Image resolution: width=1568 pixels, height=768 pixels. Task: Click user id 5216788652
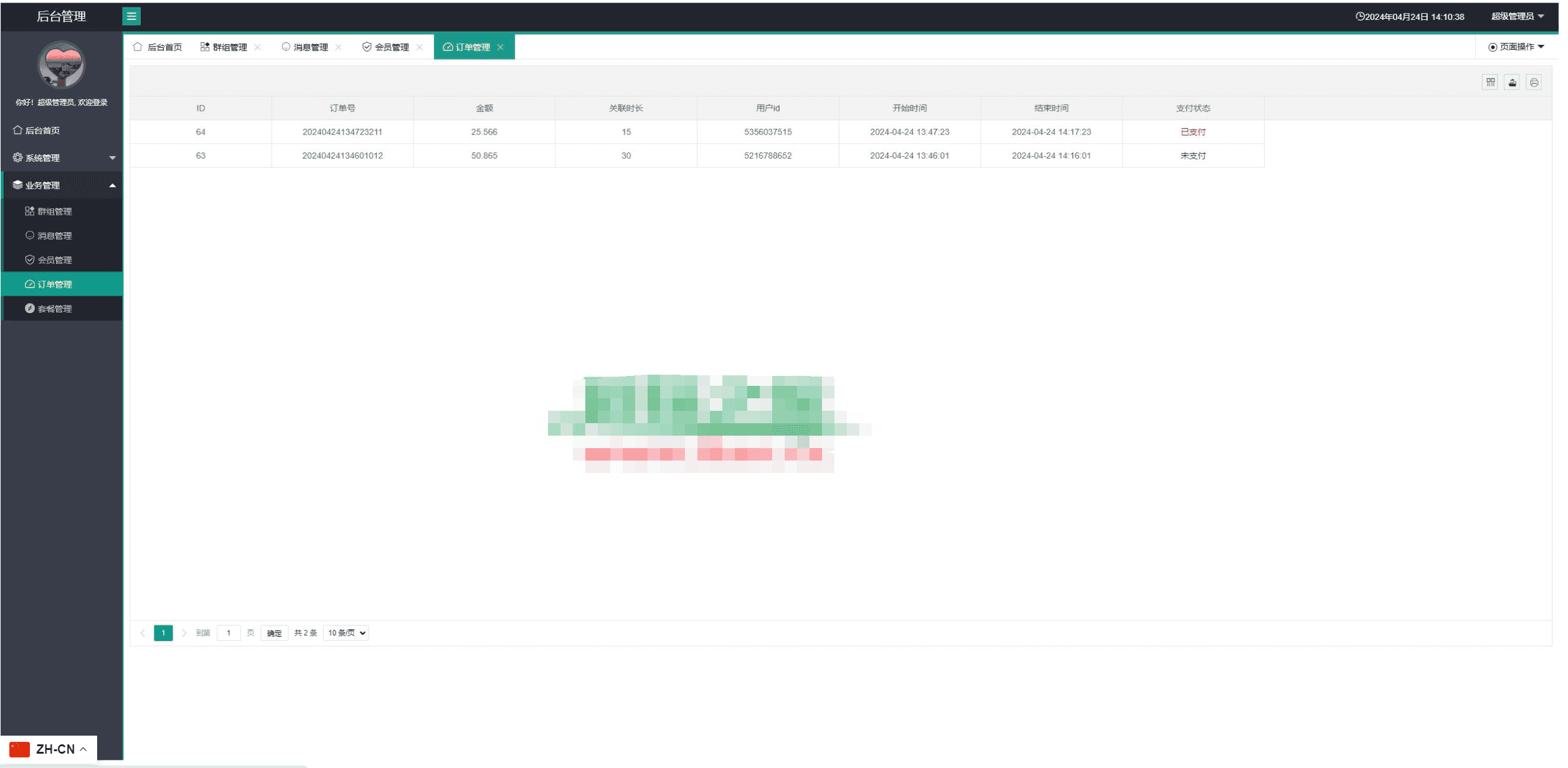[768, 156]
